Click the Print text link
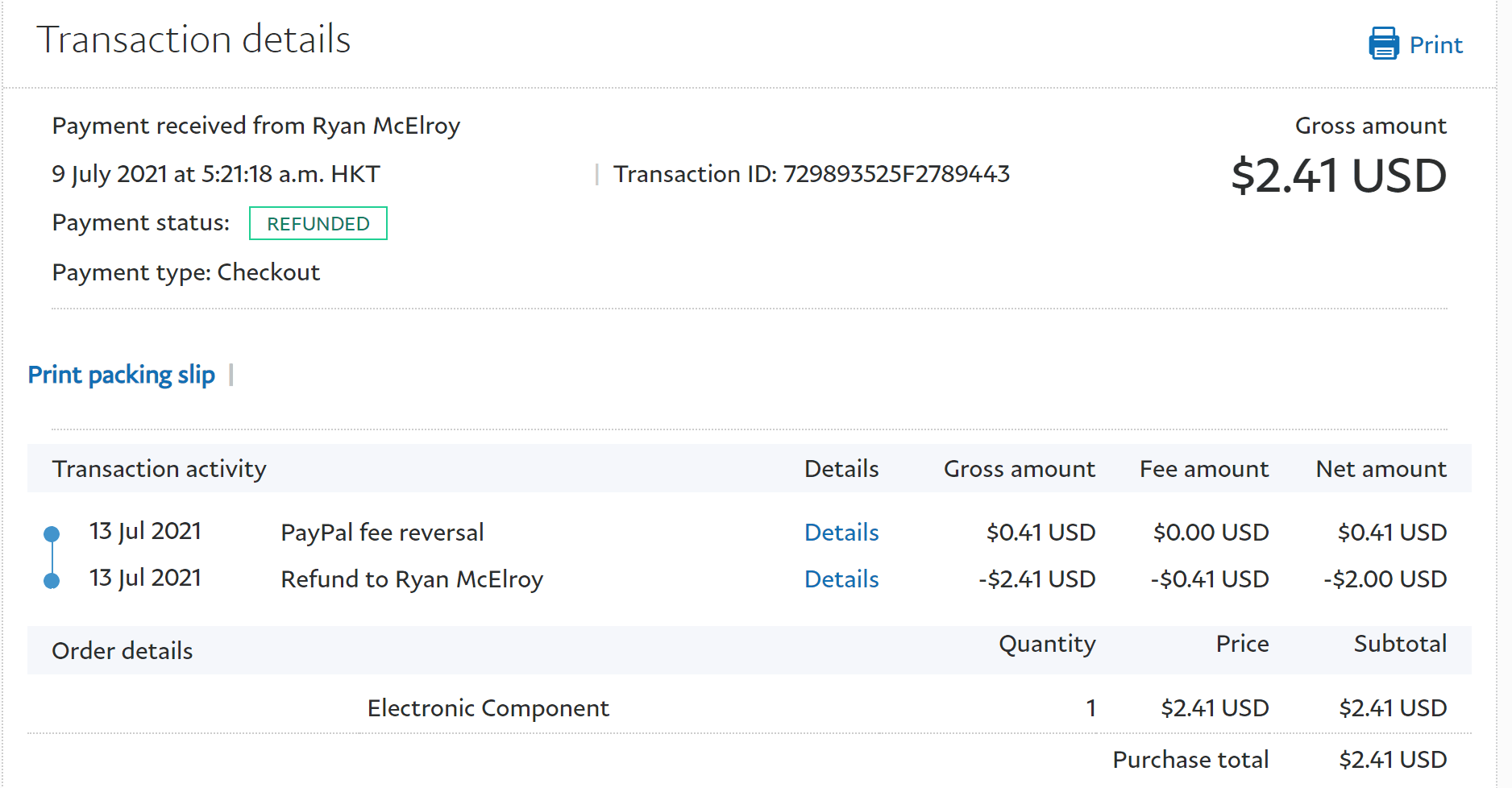Image resolution: width=1512 pixels, height=788 pixels. click(x=1435, y=45)
